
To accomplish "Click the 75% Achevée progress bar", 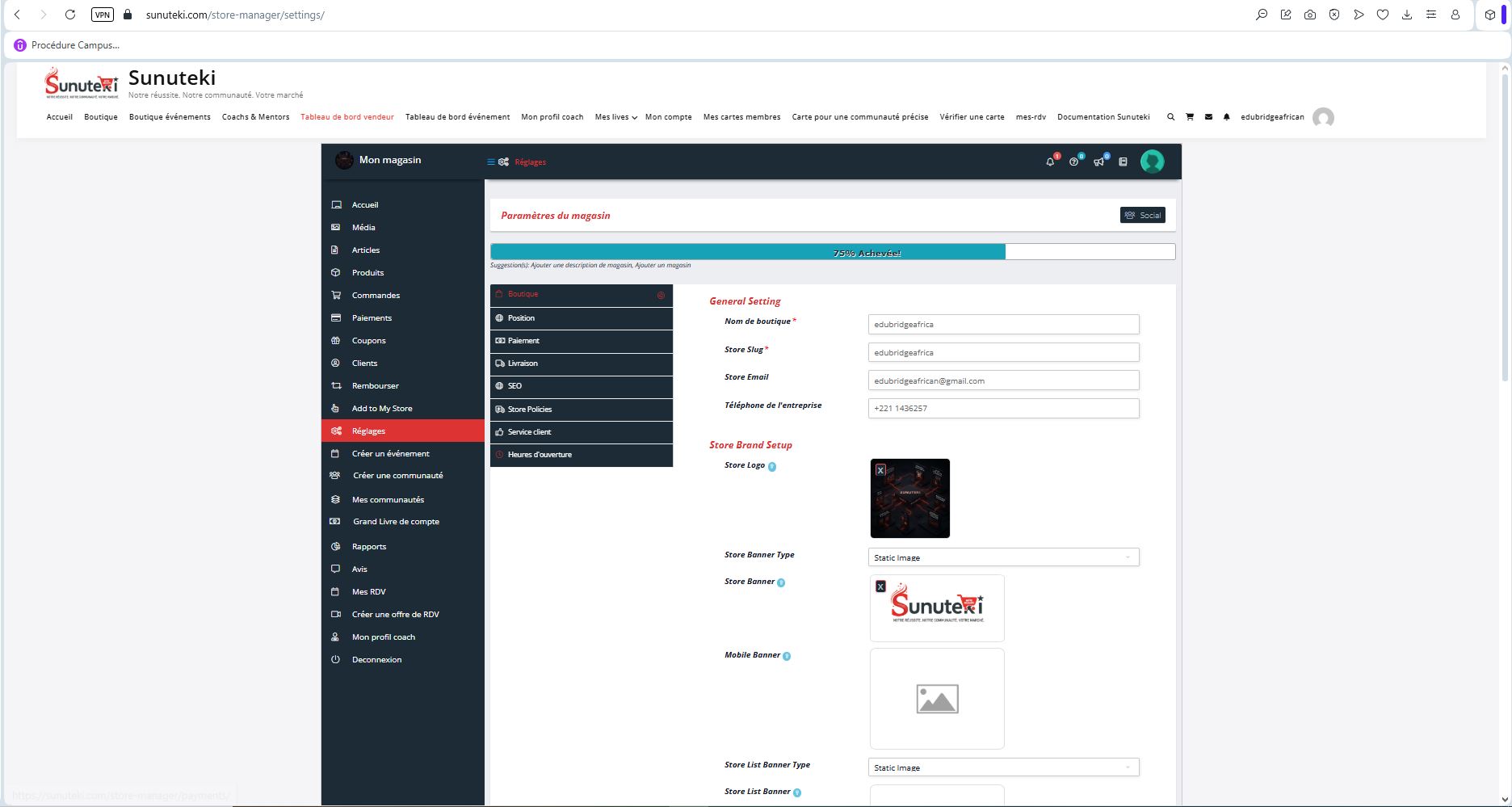I will click(832, 253).
